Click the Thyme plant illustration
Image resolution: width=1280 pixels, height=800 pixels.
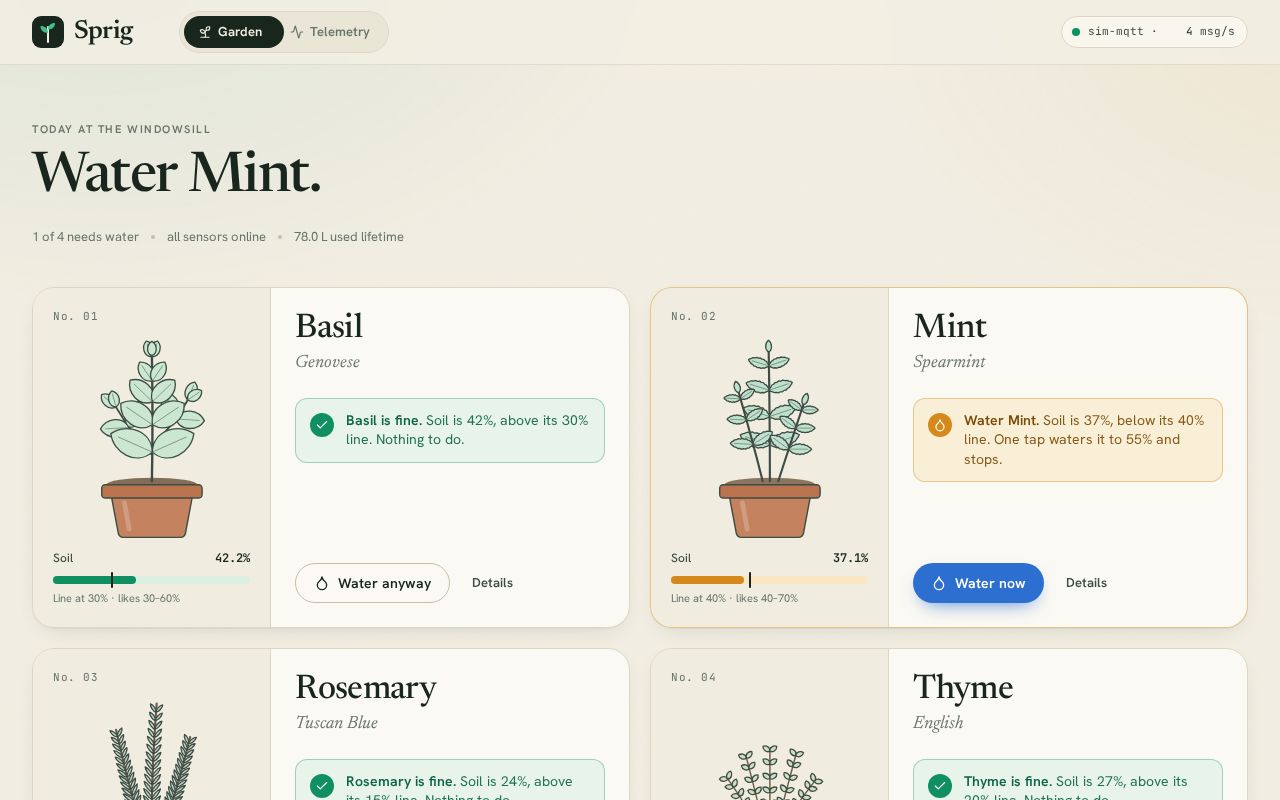pyautogui.click(x=770, y=772)
